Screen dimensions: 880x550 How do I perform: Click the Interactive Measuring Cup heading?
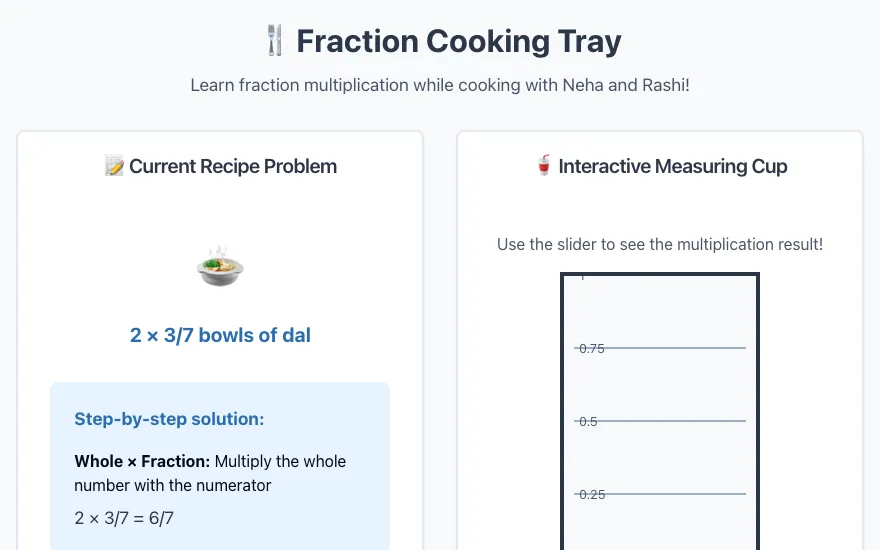click(x=672, y=167)
